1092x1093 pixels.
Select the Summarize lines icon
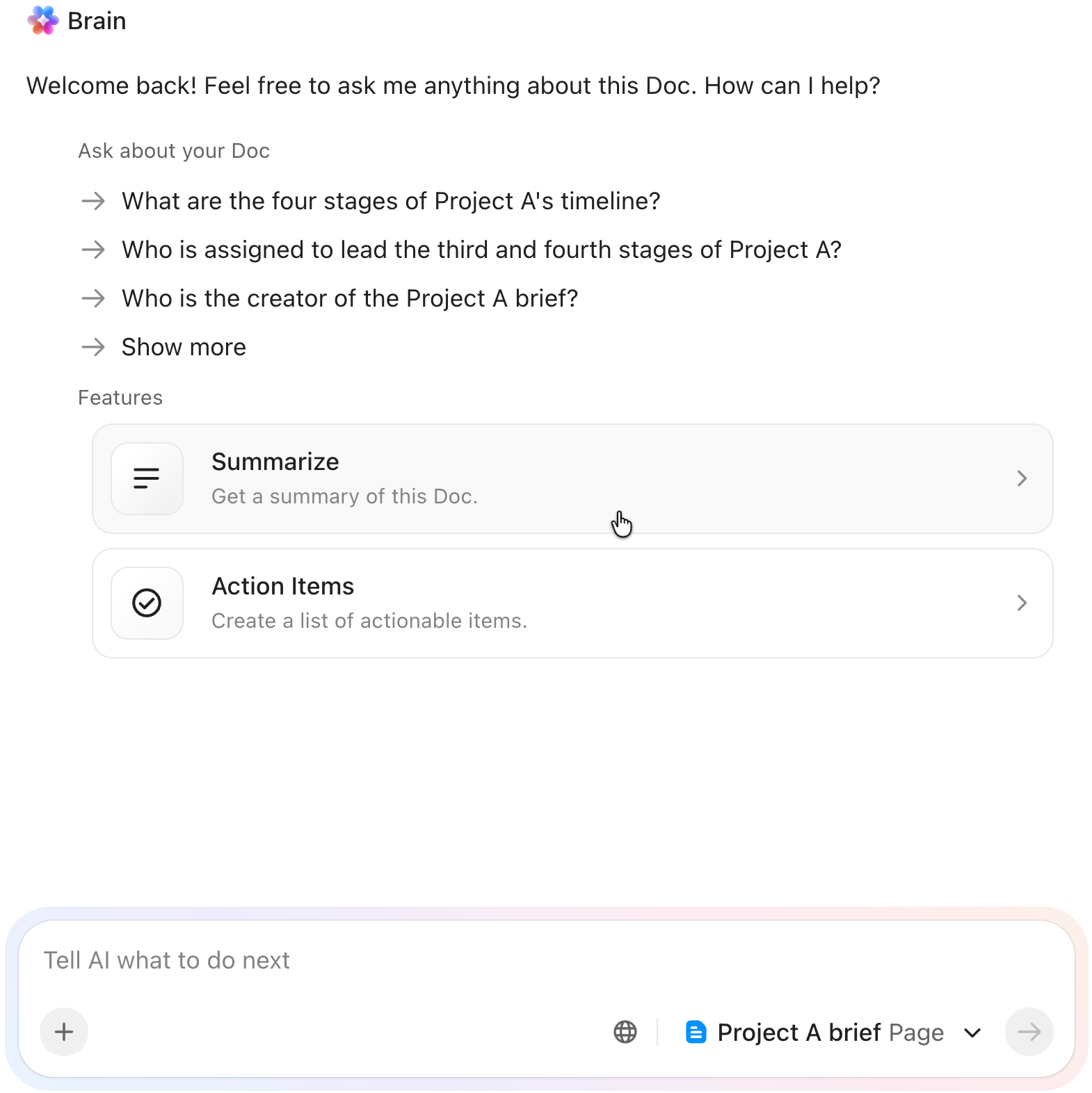click(147, 478)
